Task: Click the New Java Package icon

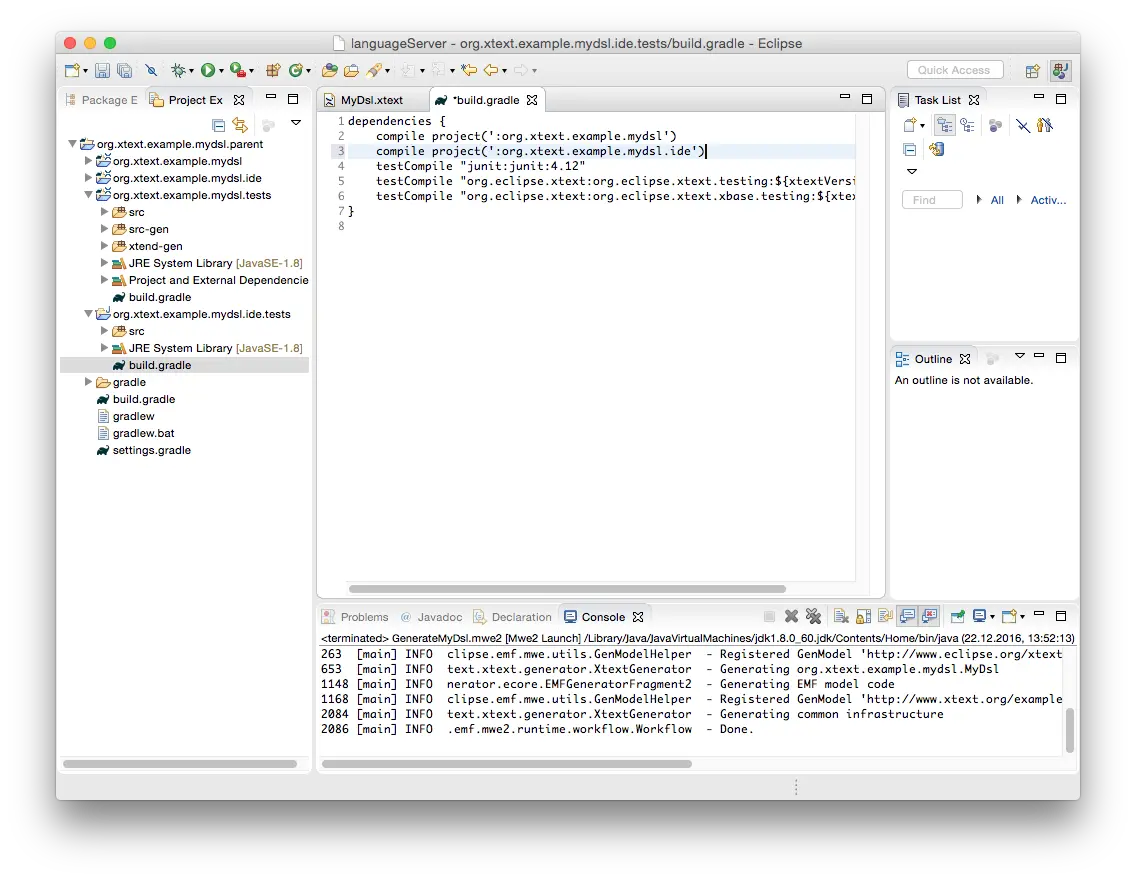Action: [x=273, y=70]
